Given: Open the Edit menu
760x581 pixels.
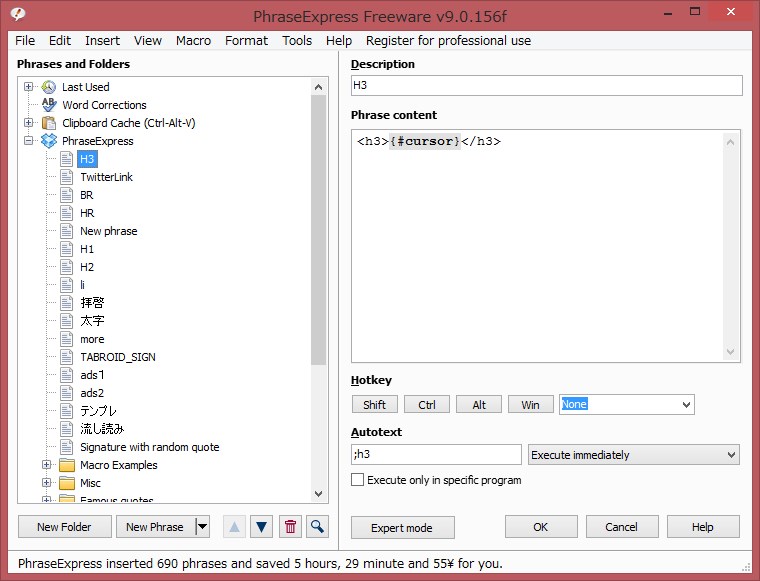Looking at the screenshot, I should pos(60,41).
